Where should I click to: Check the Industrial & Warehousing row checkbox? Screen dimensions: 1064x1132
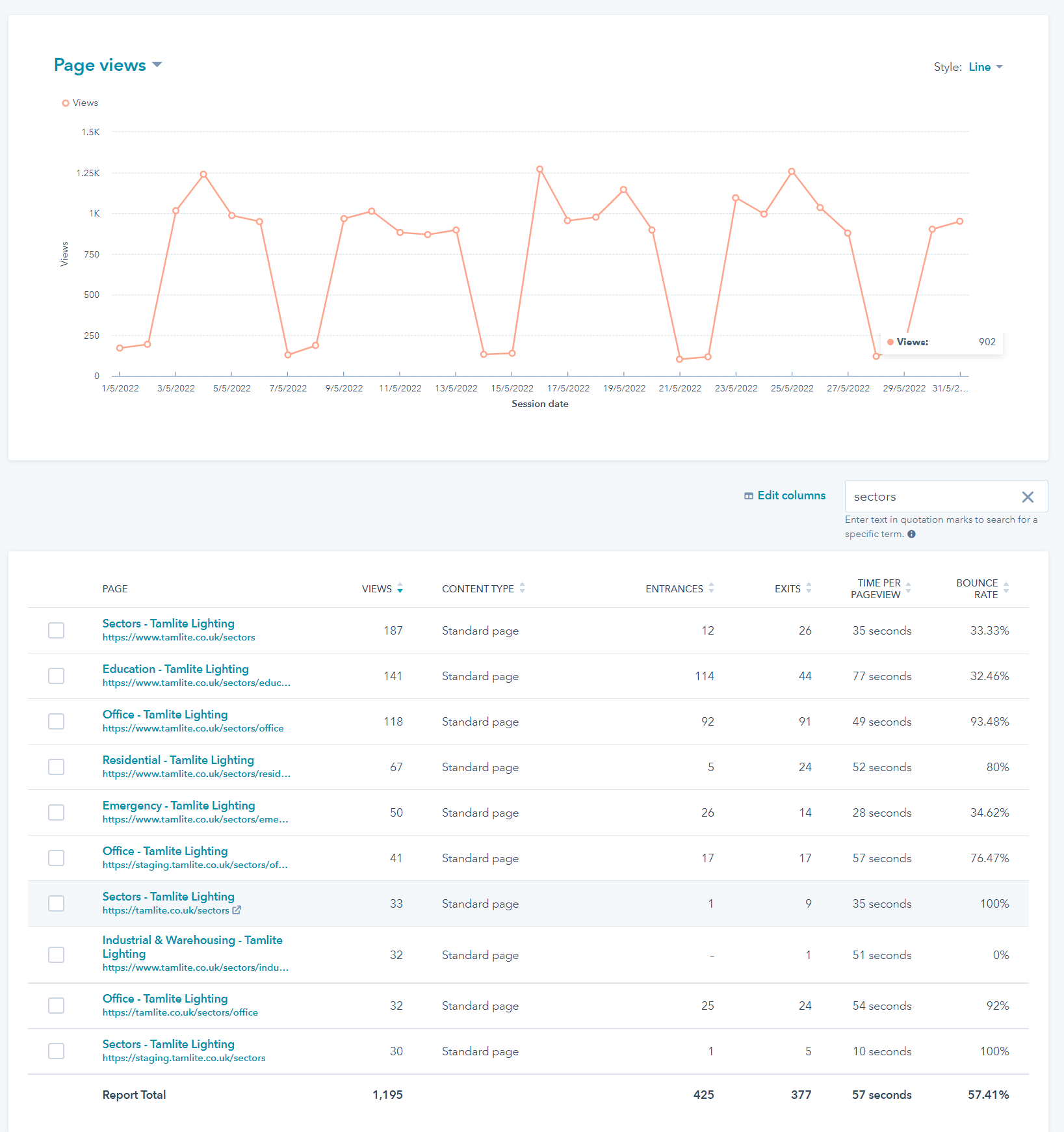[x=57, y=954]
